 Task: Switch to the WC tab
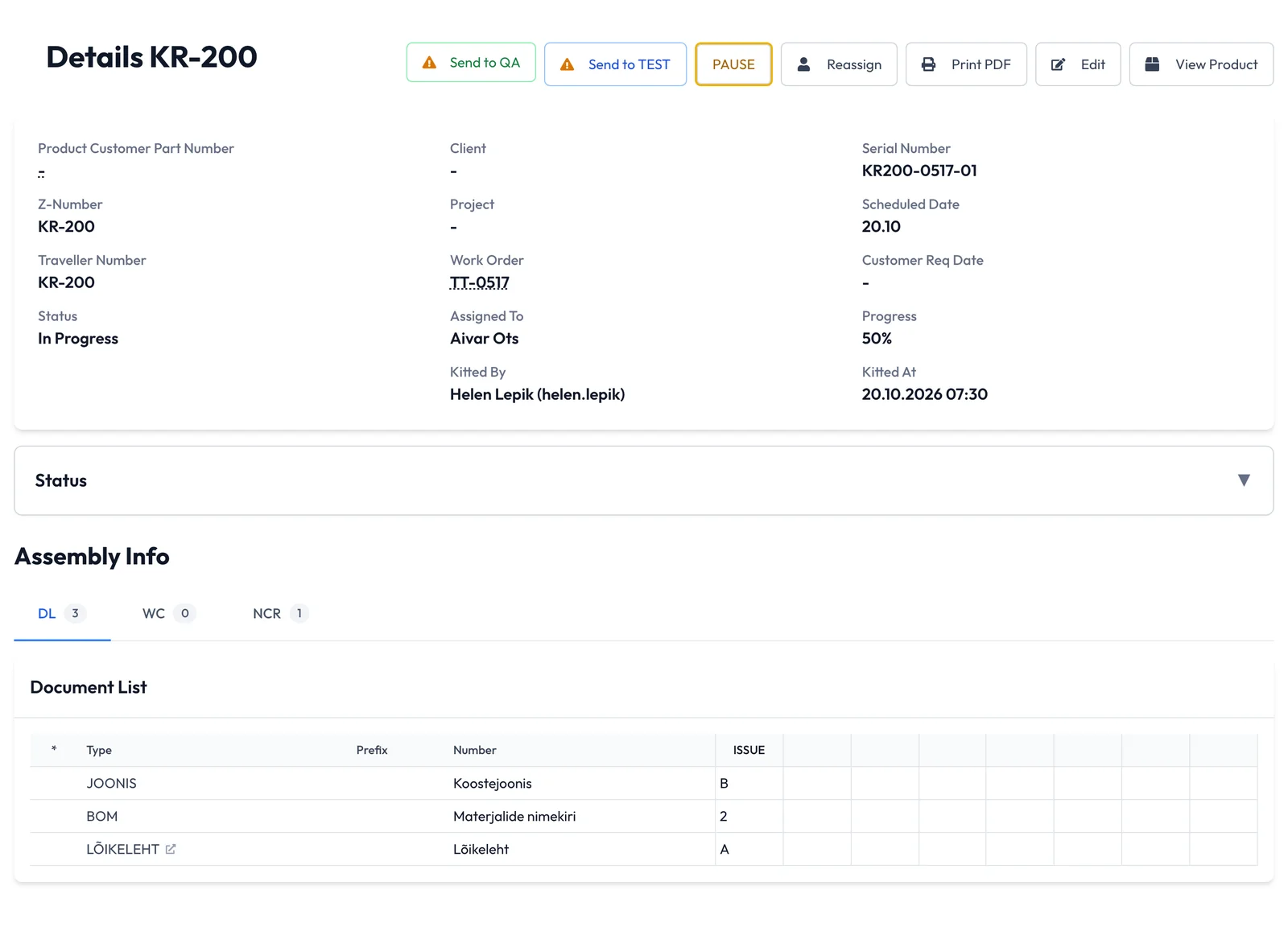[x=169, y=613]
